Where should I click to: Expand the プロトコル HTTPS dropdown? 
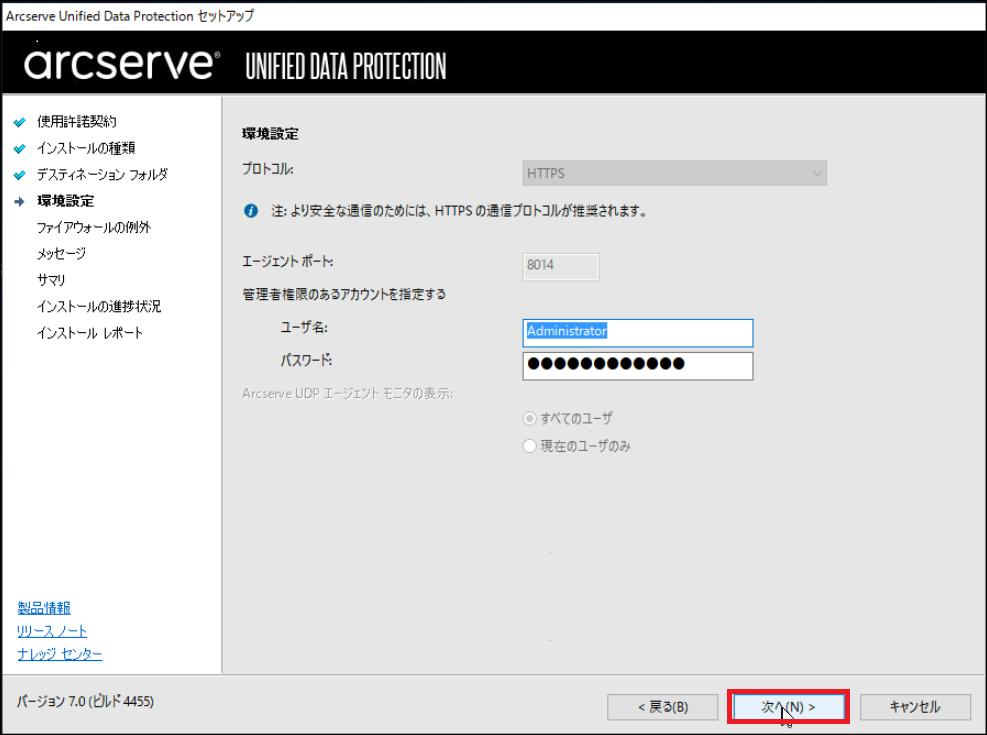pyautogui.click(x=674, y=173)
